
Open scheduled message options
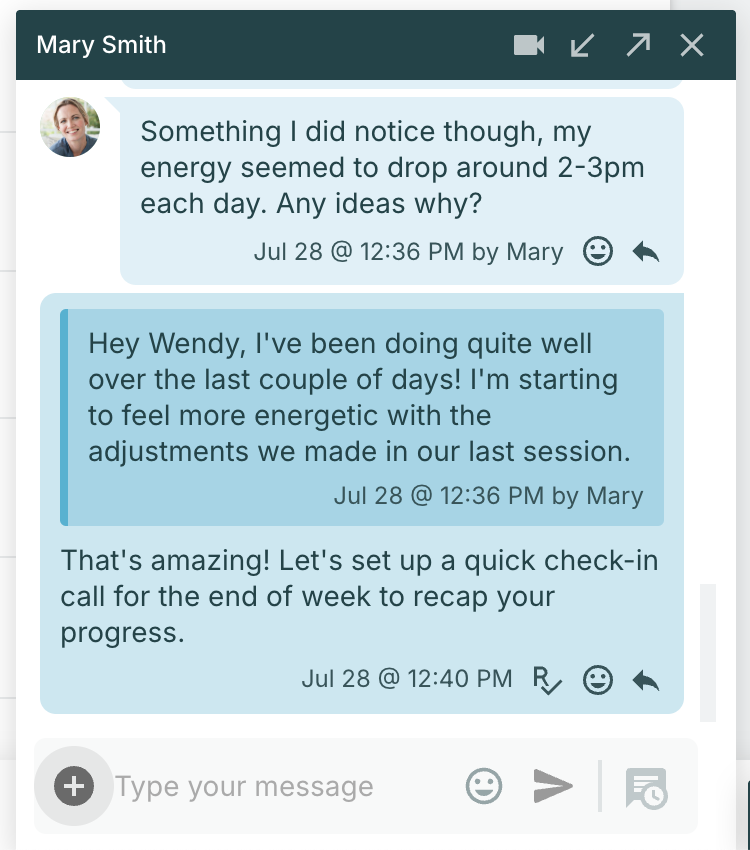(646, 788)
